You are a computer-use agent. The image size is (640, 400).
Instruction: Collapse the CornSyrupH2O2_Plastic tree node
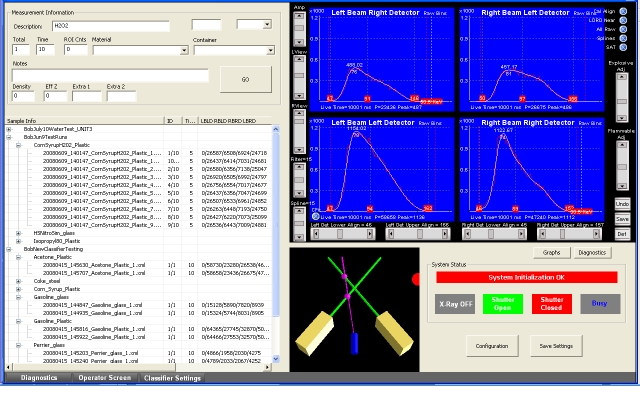(20, 144)
